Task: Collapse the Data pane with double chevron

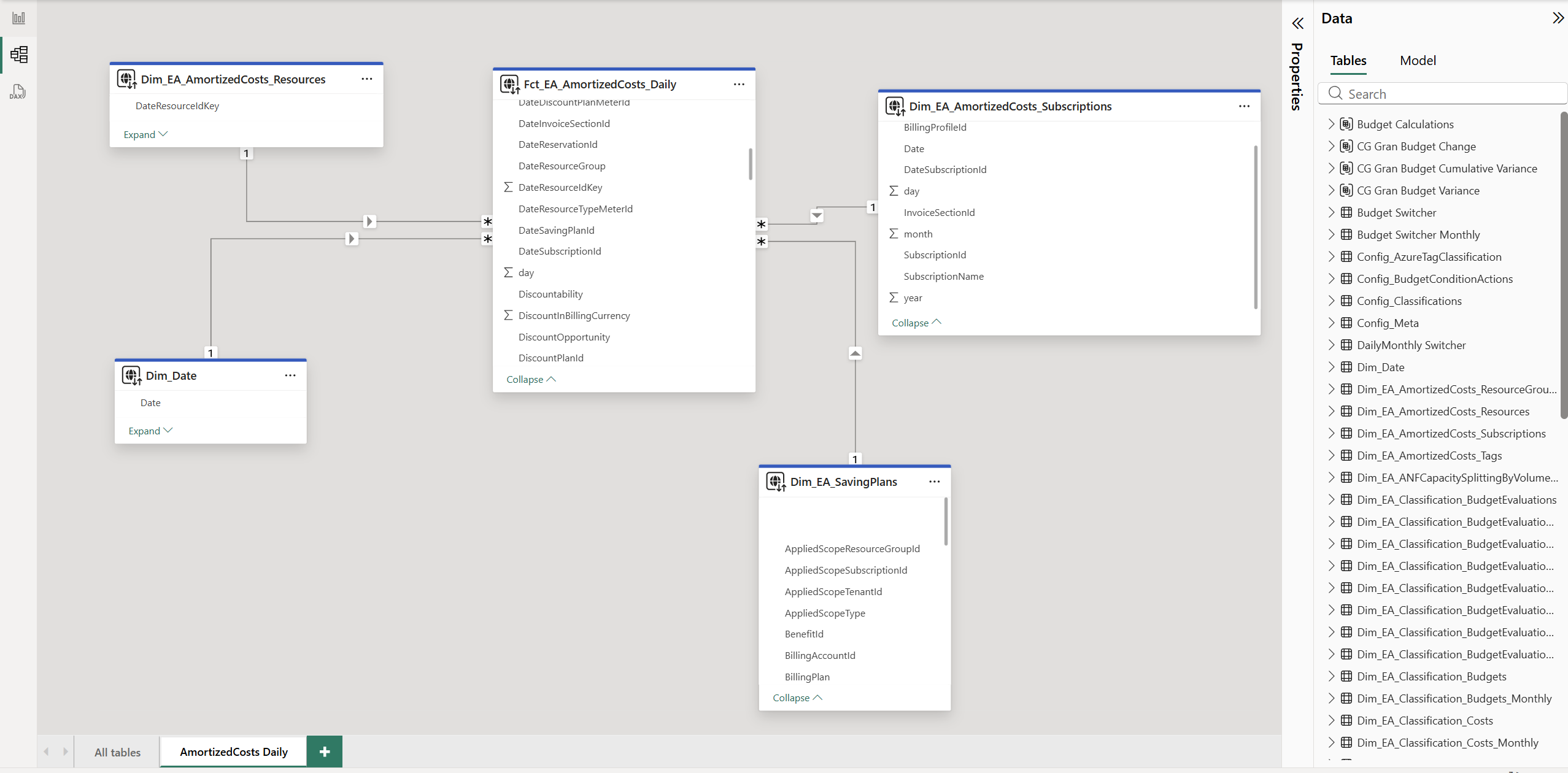Action: click(1558, 18)
